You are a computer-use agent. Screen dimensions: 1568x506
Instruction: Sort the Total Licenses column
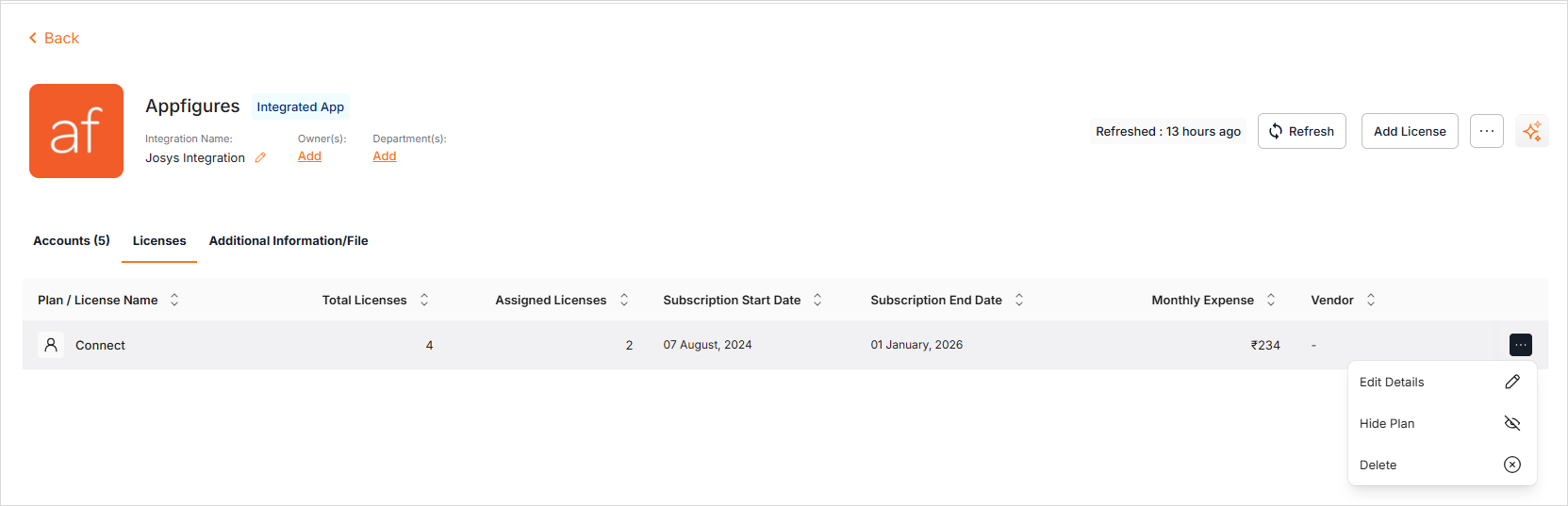[x=424, y=300]
